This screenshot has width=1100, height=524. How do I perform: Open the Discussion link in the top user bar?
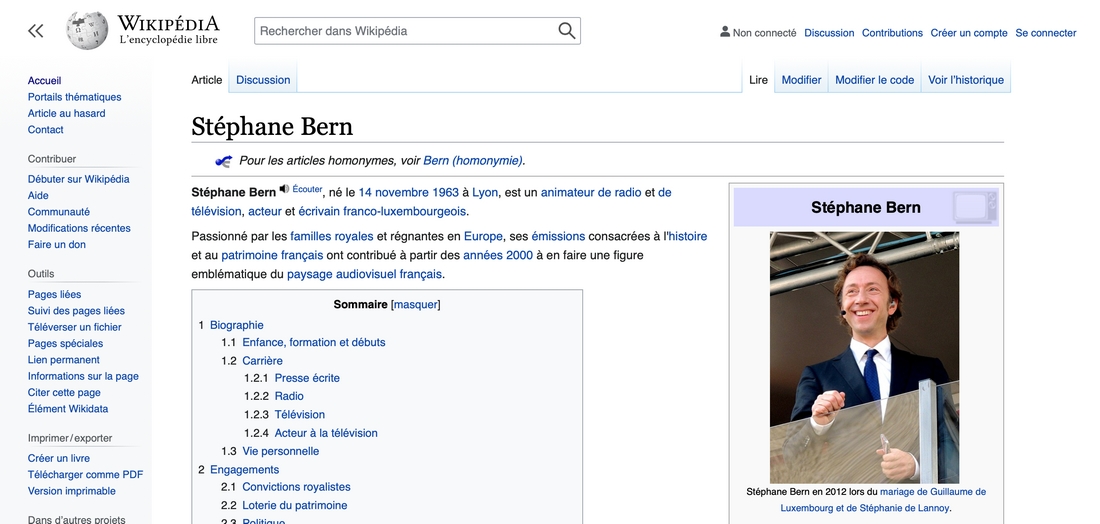point(829,33)
